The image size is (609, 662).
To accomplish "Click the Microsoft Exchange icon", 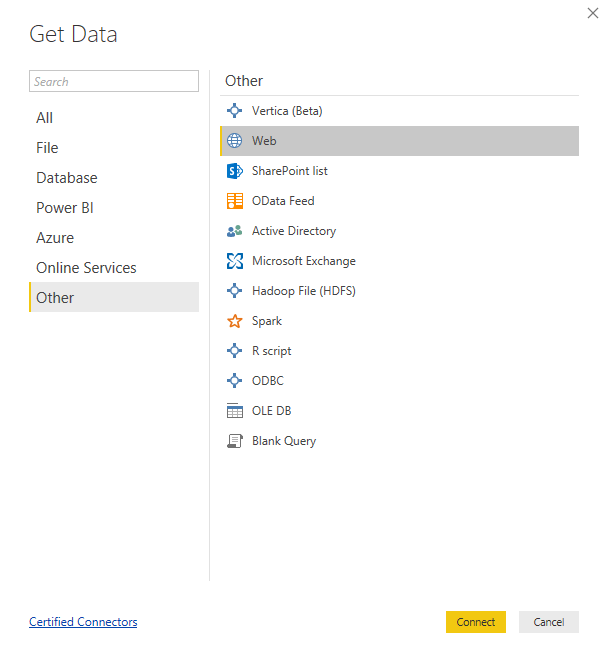I will [x=234, y=261].
